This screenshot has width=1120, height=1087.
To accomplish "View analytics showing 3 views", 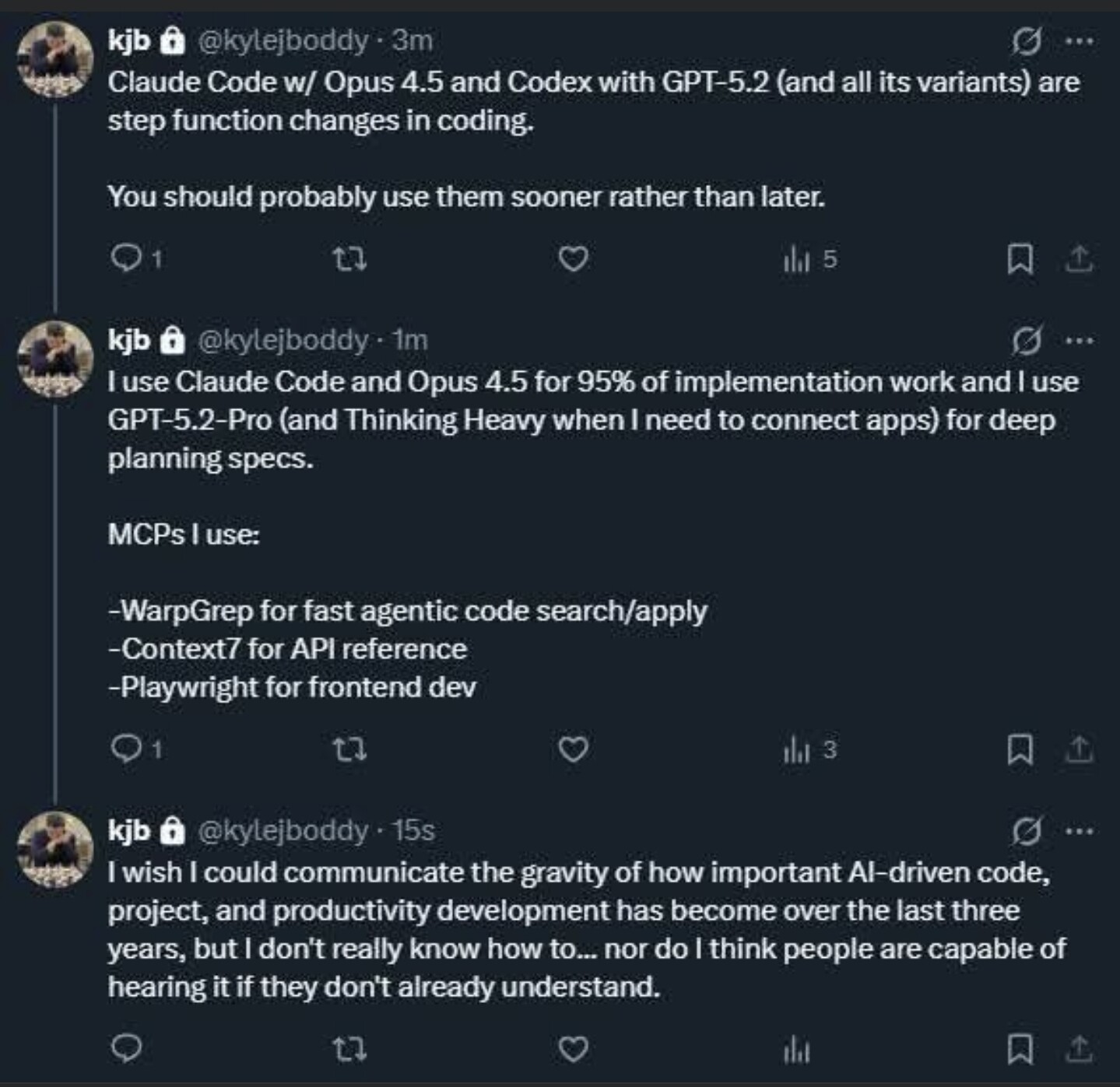I will tap(809, 749).
